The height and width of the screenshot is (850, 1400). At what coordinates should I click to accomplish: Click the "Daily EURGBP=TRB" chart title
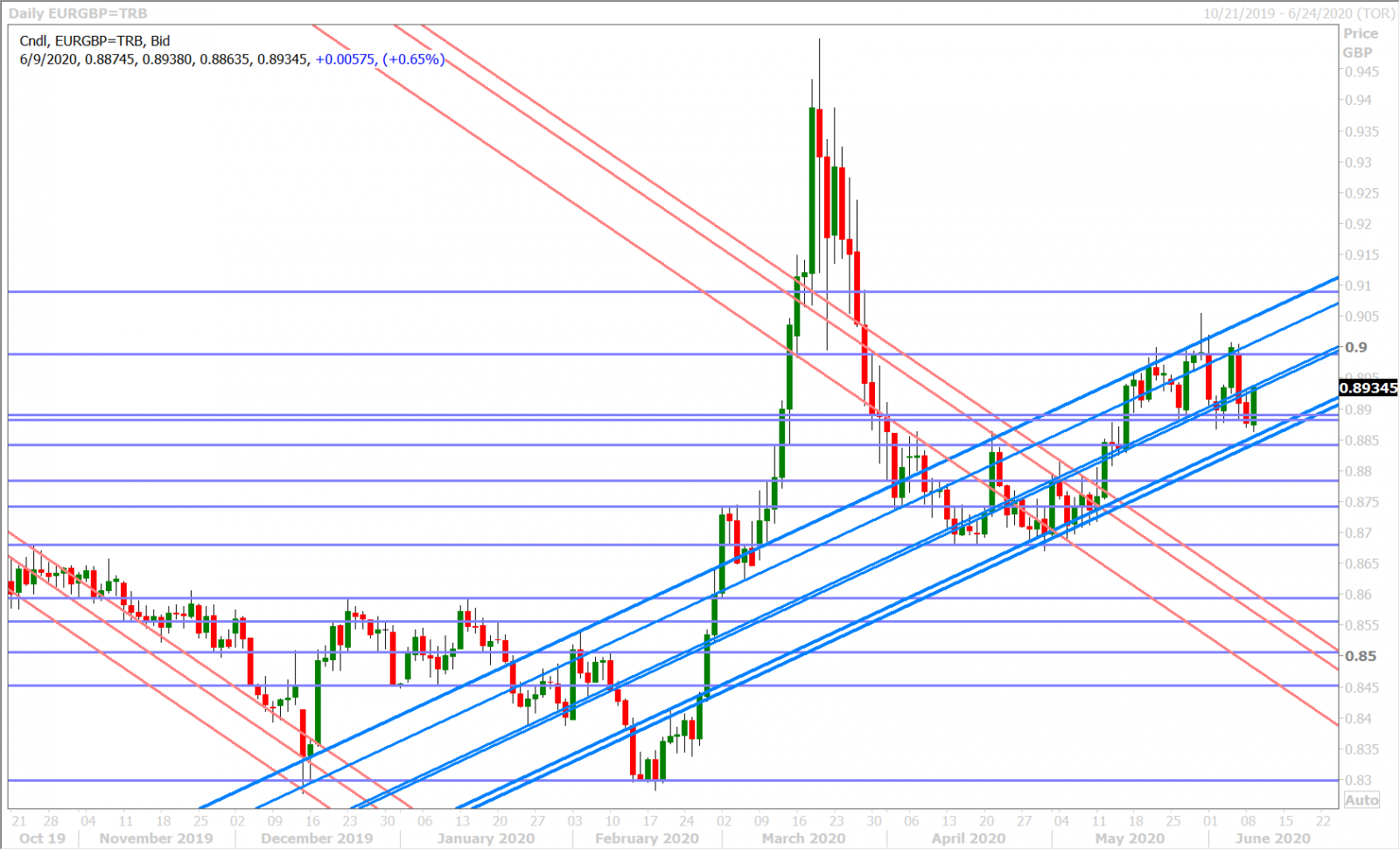pyautogui.click(x=78, y=13)
